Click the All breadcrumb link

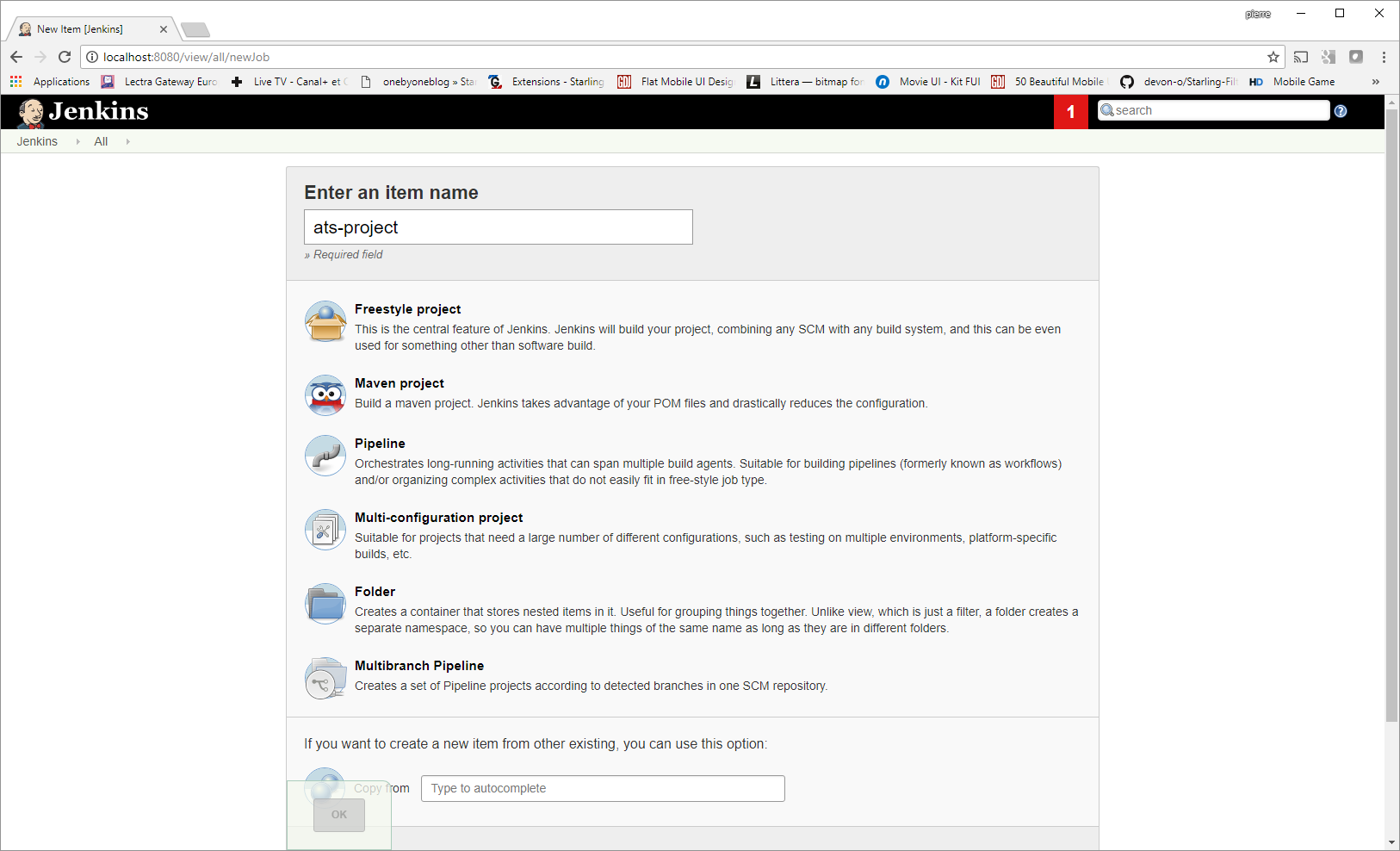101,141
